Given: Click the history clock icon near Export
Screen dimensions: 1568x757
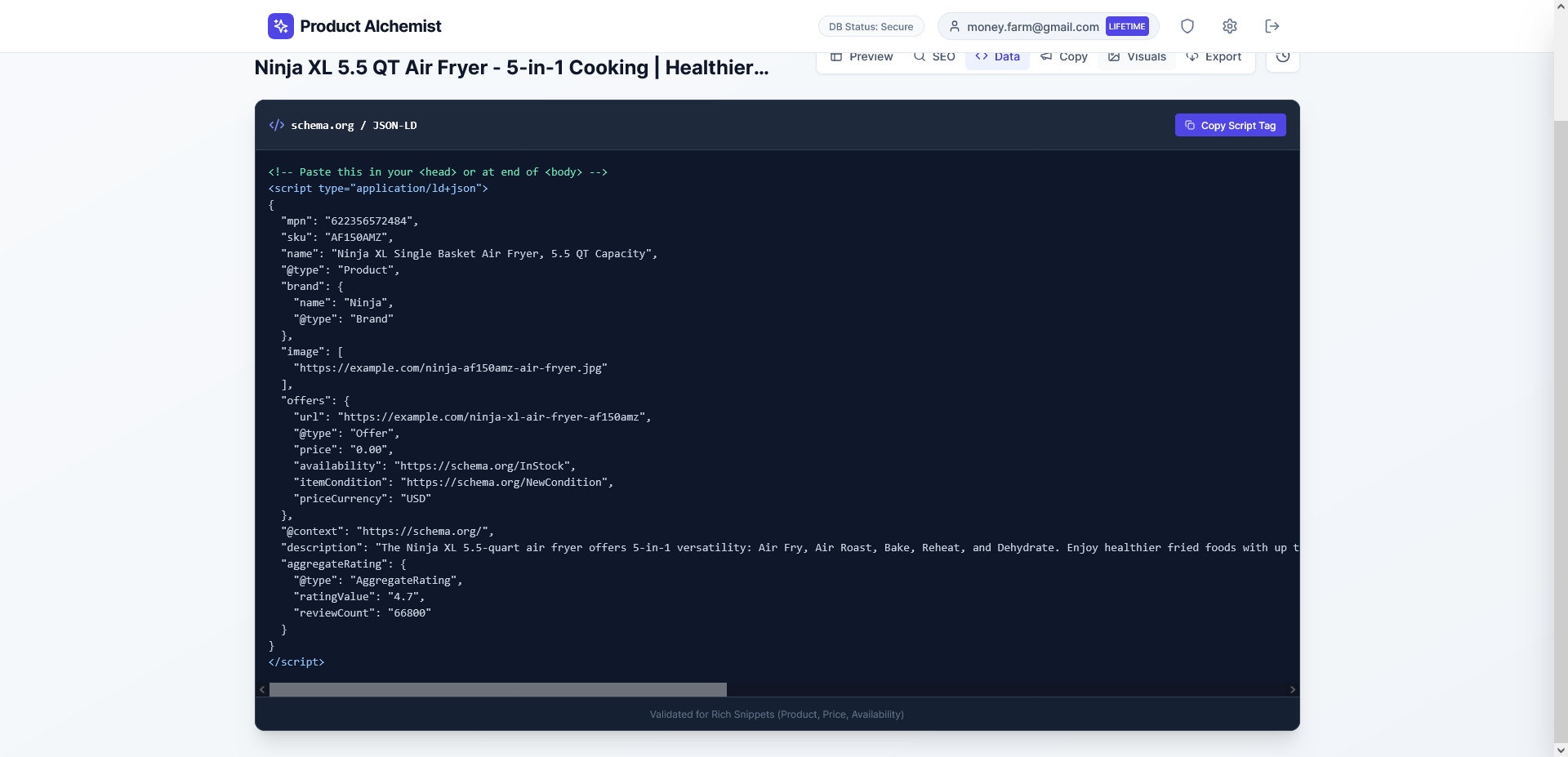Looking at the screenshot, I should (x=1282, y=56).
